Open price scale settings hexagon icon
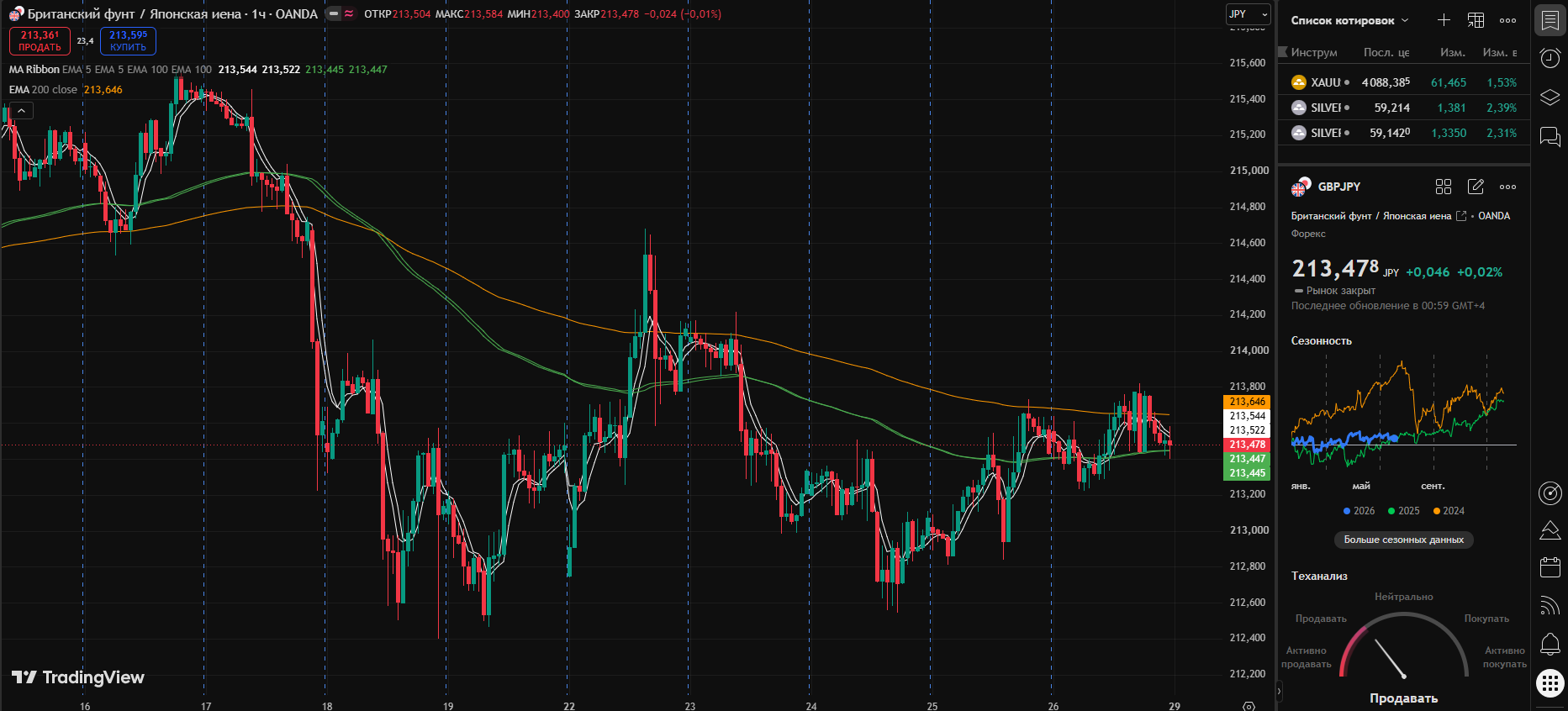The image size is (1568, 711). pos(1249,705)
